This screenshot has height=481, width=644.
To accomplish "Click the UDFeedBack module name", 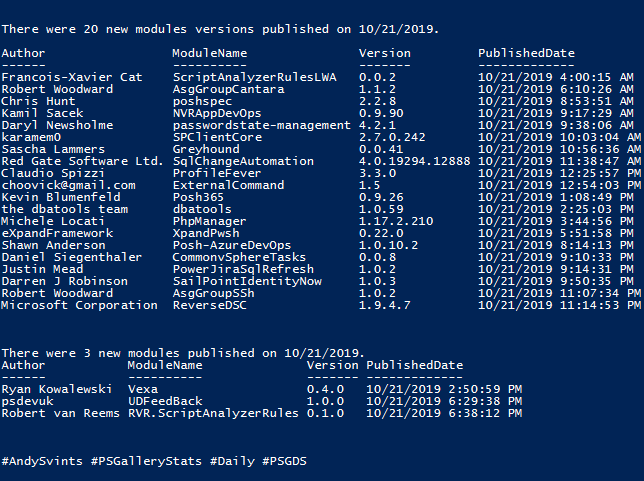I will tap(165, 401).
